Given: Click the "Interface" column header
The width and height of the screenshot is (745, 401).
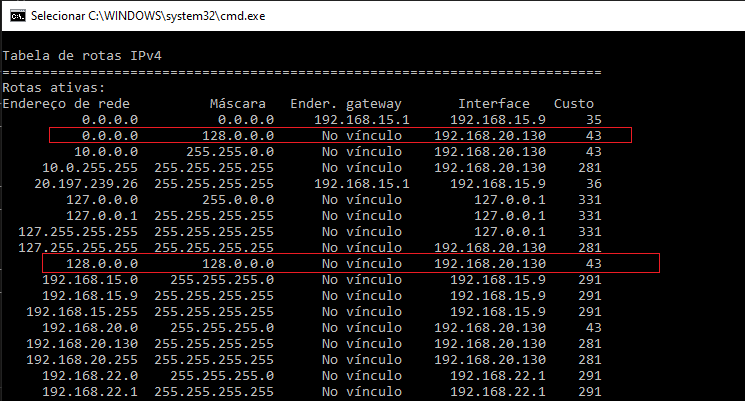Looking at the screenshot, I should click(494, 103).
